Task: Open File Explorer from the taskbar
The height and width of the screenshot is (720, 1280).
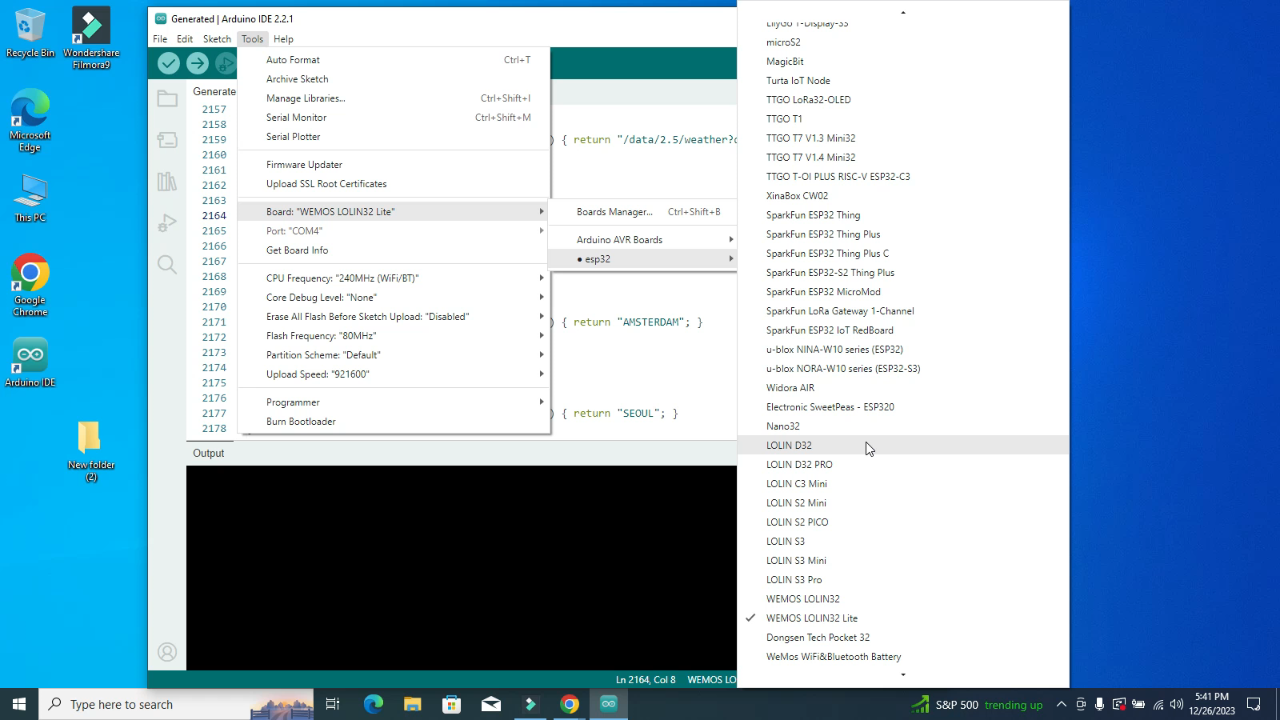Action: (412, 704)
